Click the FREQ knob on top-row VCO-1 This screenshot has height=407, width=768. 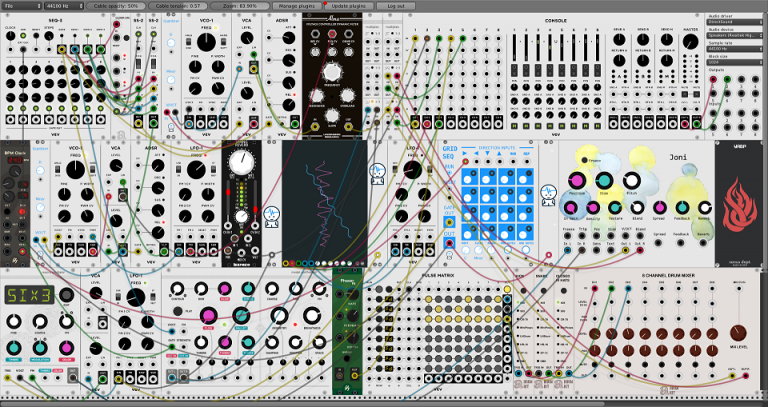pos(206,43)
